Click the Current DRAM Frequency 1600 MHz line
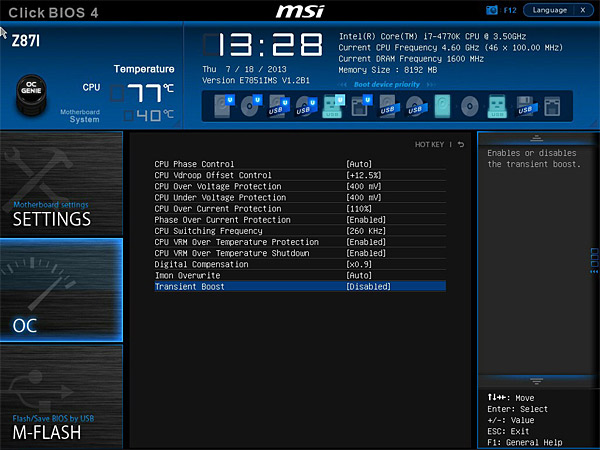This screenshot has height=450, width=600. pos(411,59)
